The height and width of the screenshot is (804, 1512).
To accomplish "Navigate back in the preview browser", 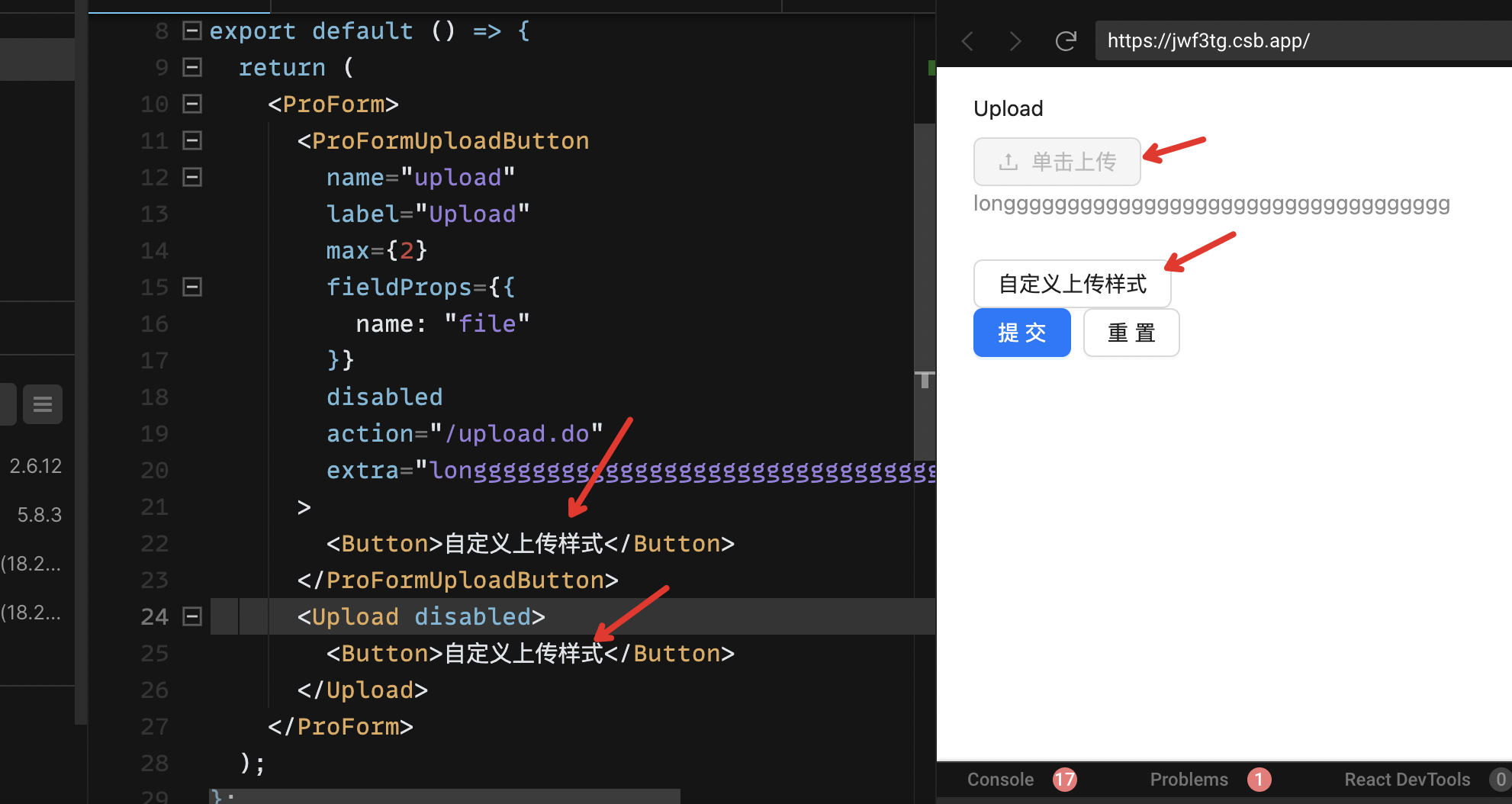I will [x=967, y=41].
